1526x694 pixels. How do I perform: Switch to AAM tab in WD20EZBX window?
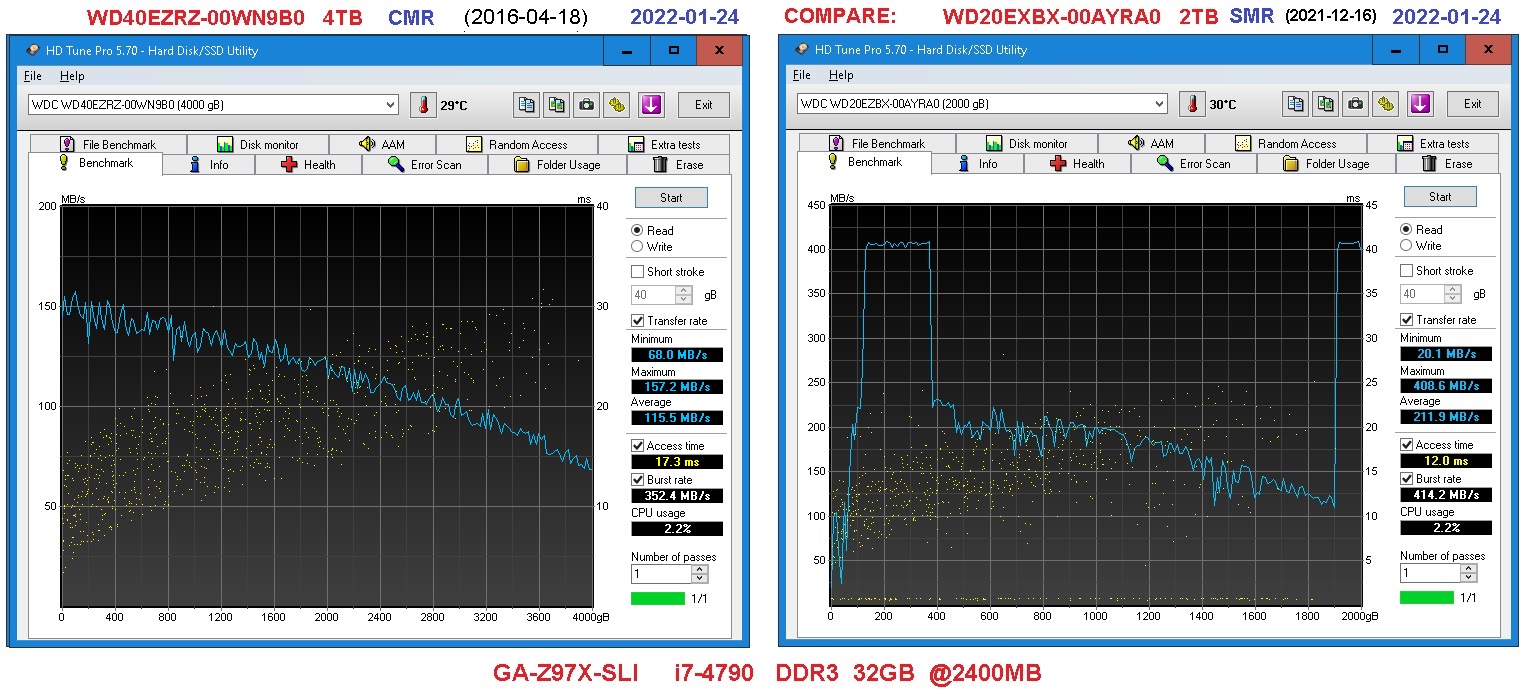click(1151, 144)
